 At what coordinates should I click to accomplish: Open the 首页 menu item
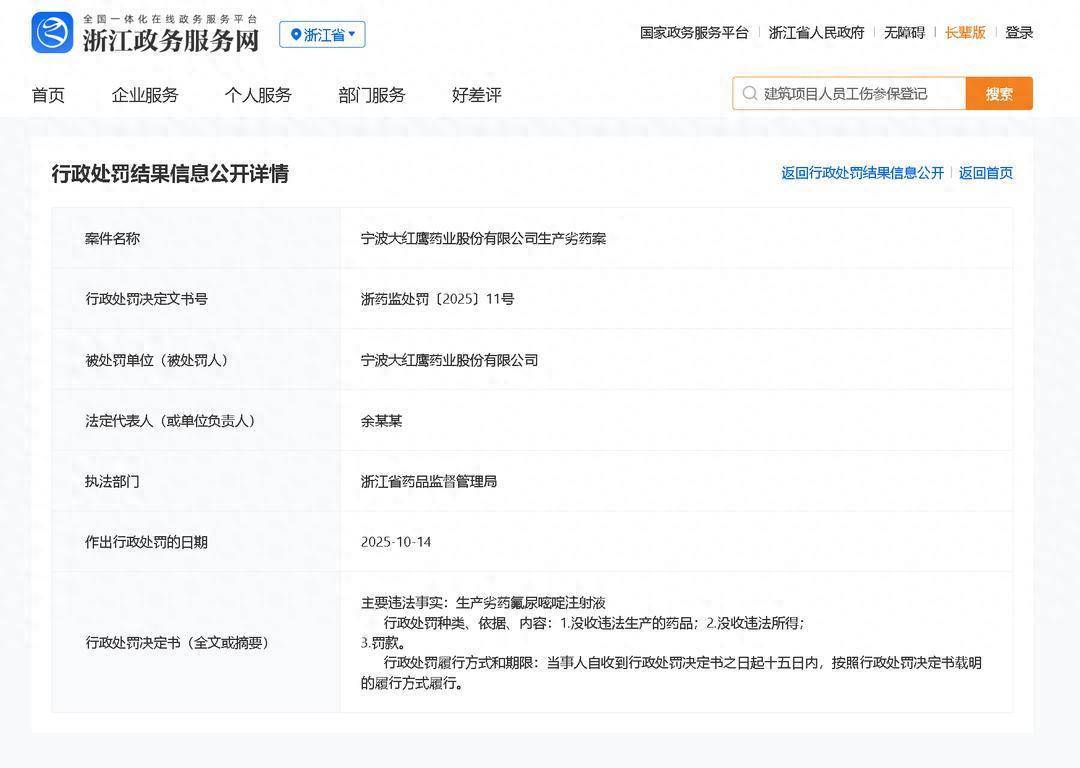48,95
